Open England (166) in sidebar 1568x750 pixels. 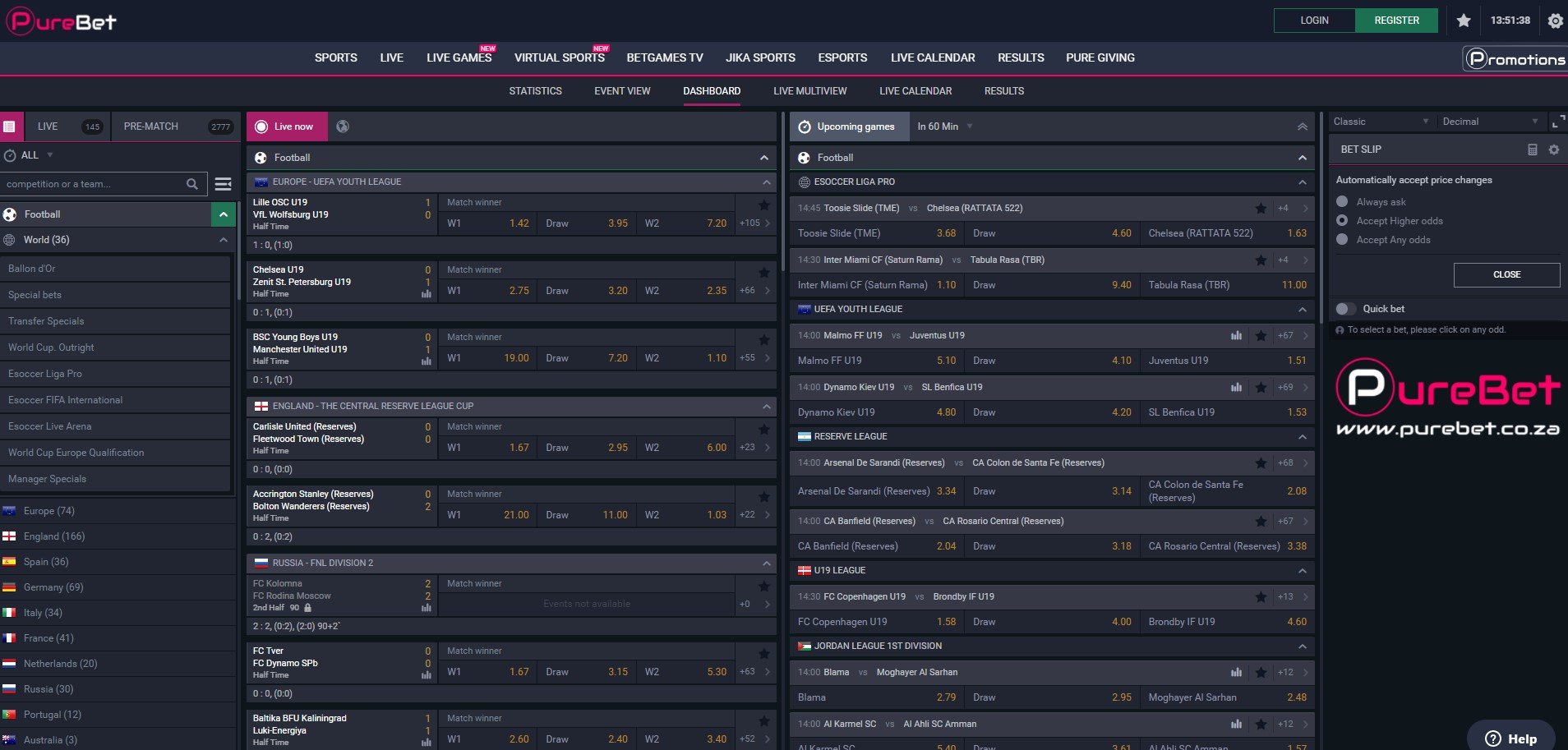(118, 536)
